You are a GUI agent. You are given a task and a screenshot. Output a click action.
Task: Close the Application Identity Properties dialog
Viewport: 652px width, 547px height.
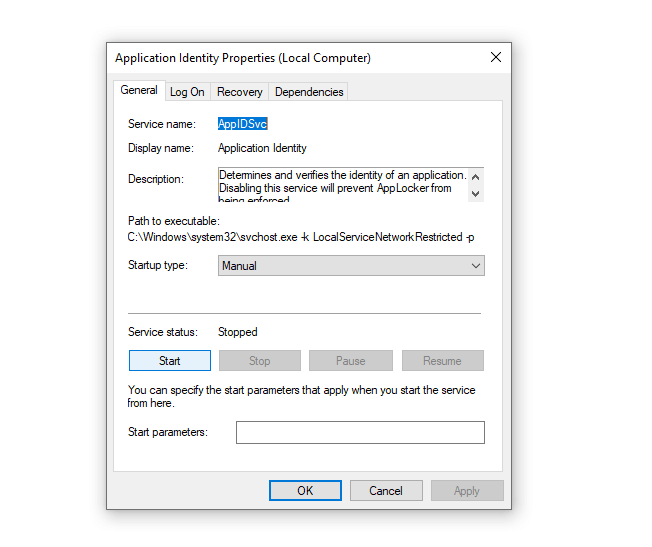[495, 57]
